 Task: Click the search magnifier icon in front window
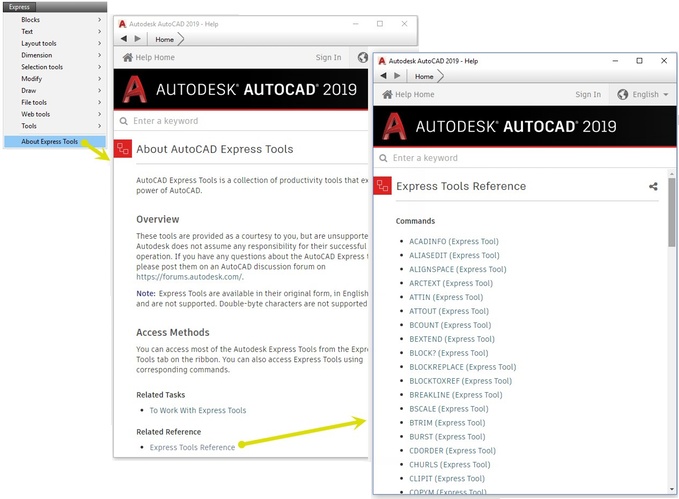(x=383, y=158)
